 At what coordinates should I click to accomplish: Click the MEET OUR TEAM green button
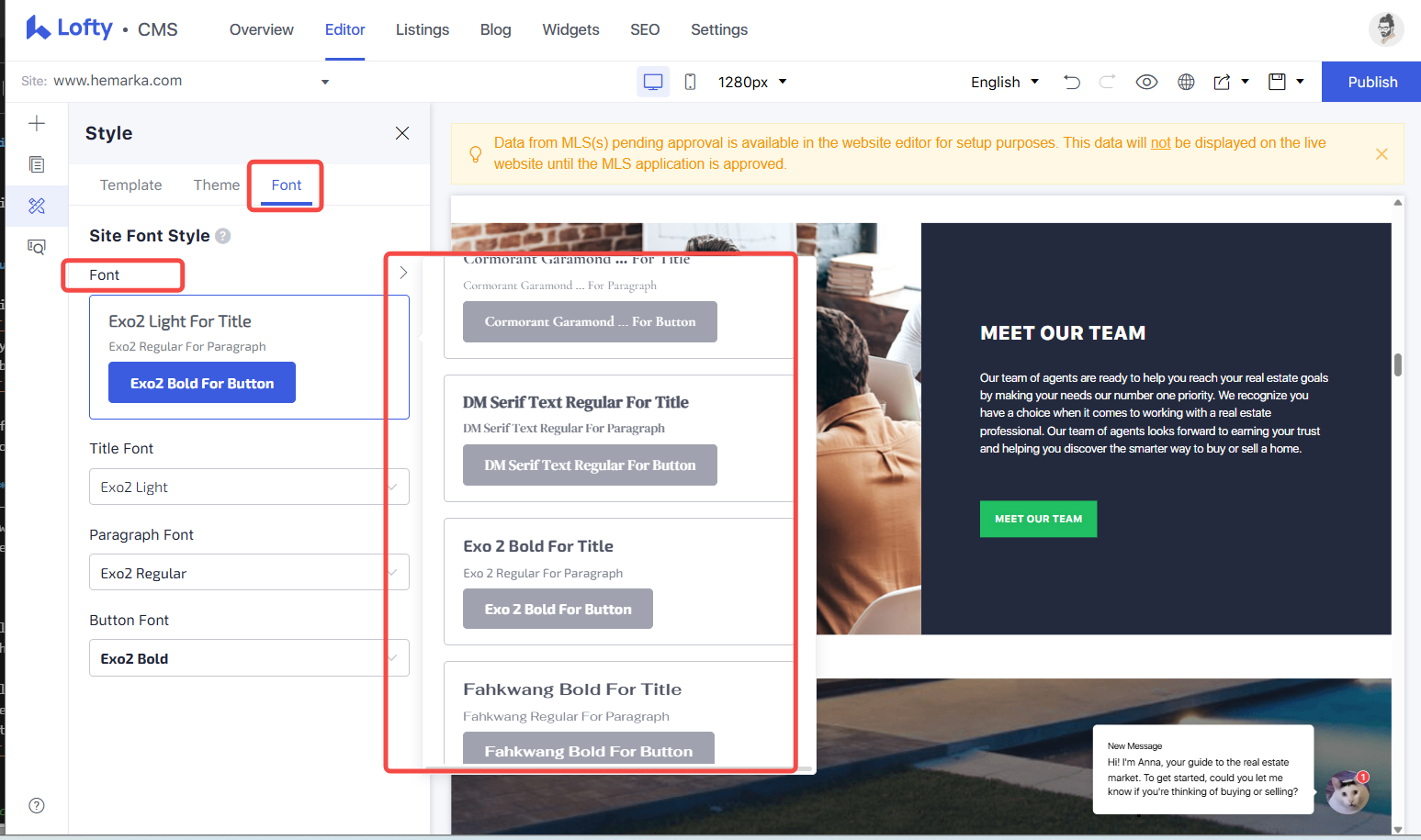pos(1038,519)
